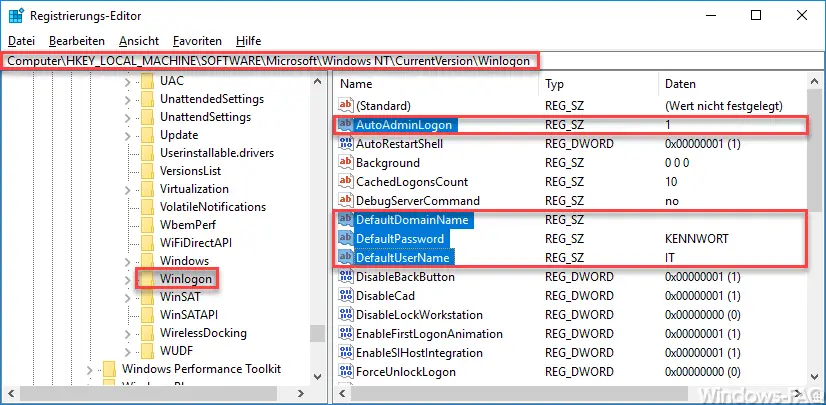Select the EnableFirstLogonAnimation value name
Viewport: 826px width, 405px height.
click(x=429, y=333)
